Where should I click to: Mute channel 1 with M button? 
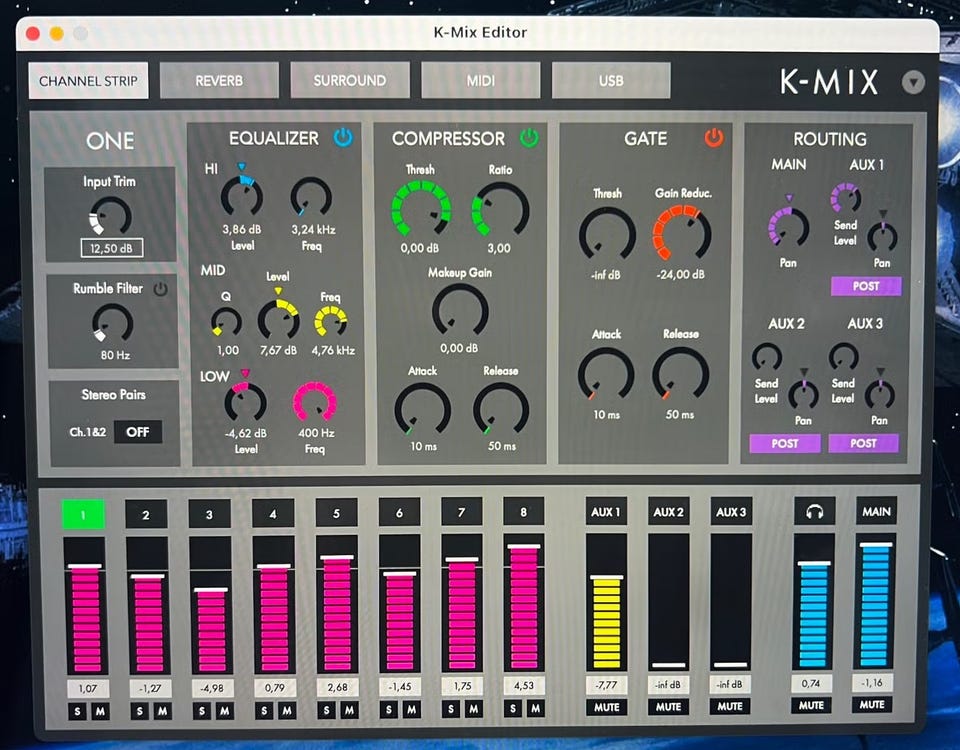[x=100, y=711]
